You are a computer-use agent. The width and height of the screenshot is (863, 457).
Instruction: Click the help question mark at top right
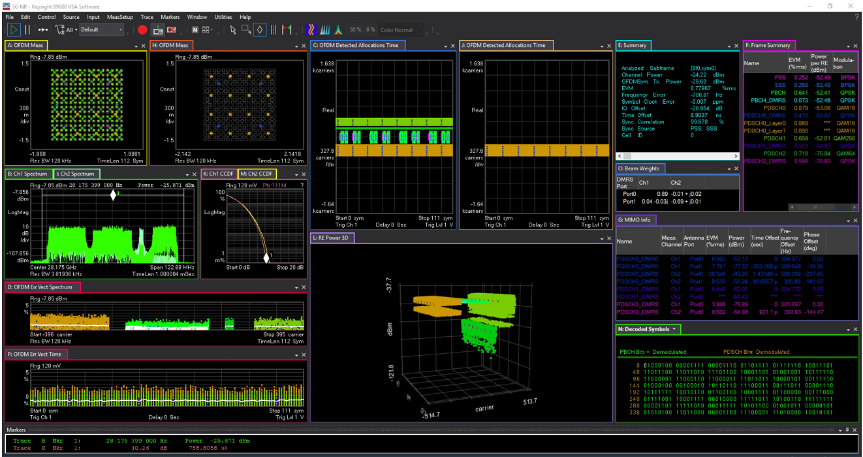(857, 17)
